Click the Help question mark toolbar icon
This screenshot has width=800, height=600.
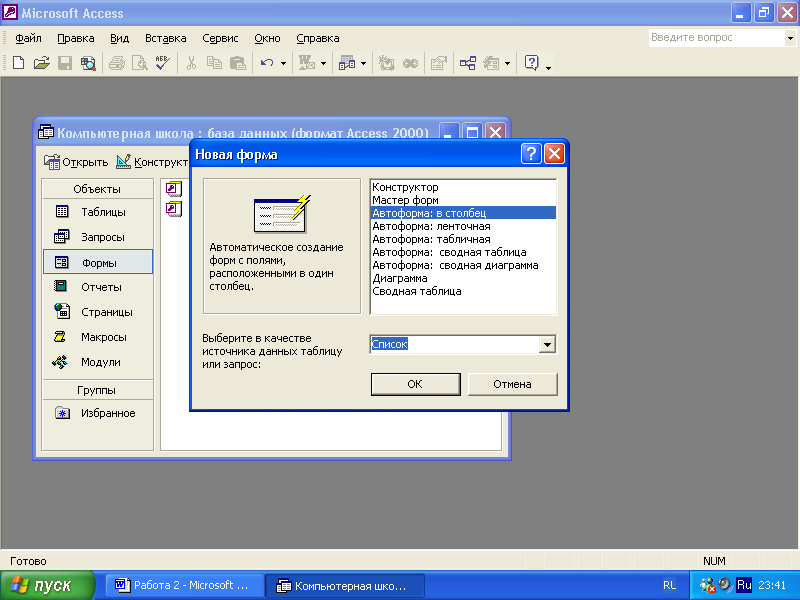531,63
